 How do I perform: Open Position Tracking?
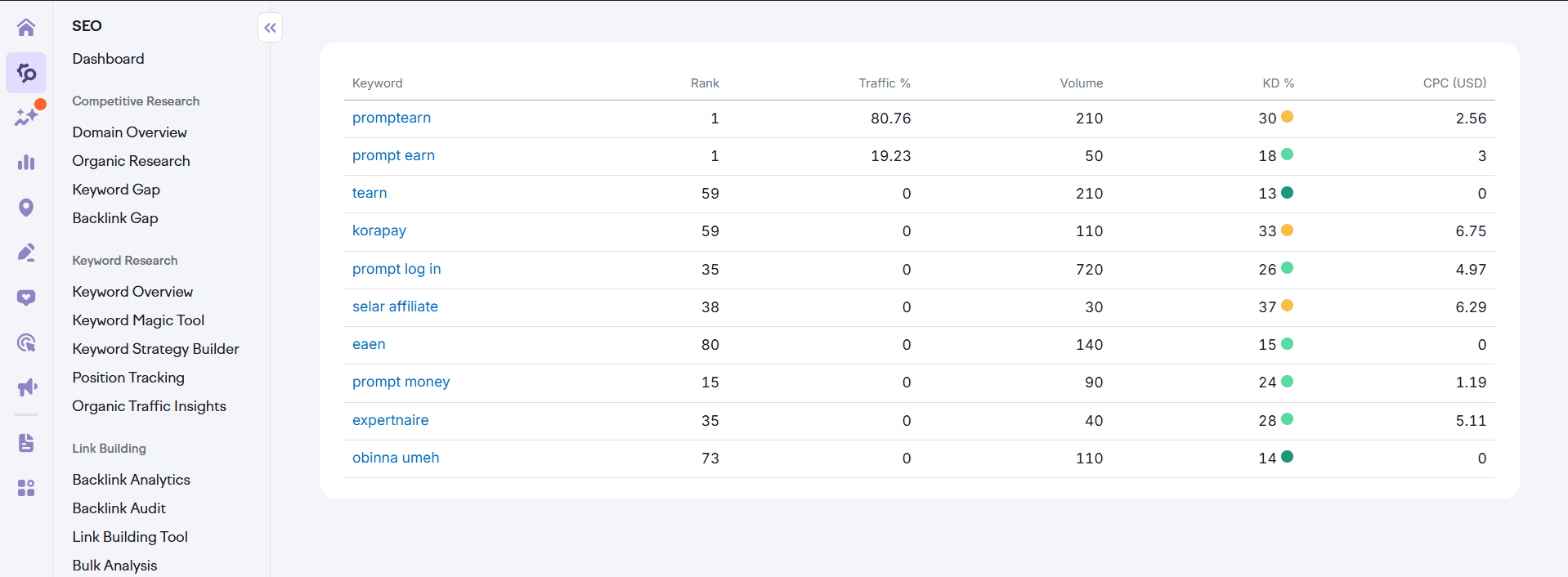pyautogui.click(x=128, y=378)
